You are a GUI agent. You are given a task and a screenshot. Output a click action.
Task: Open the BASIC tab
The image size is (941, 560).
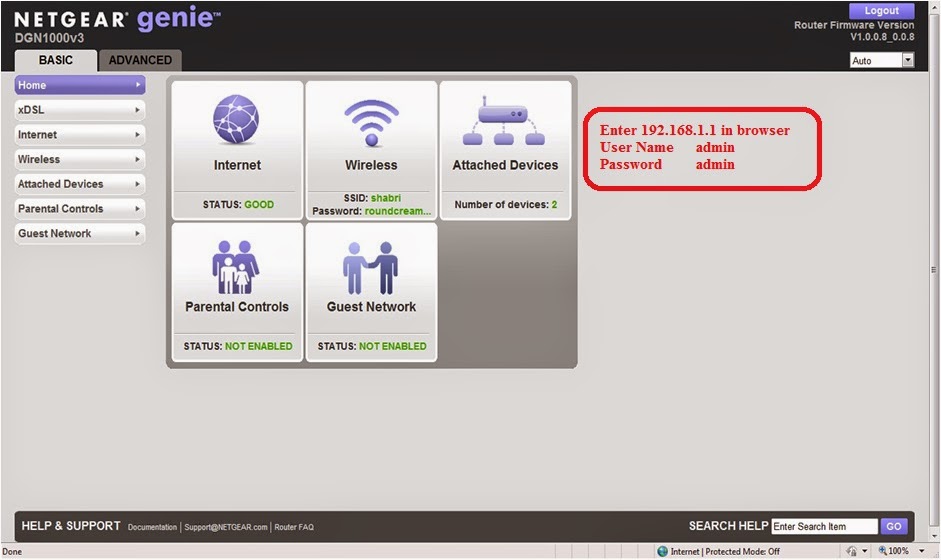point(56,60)
